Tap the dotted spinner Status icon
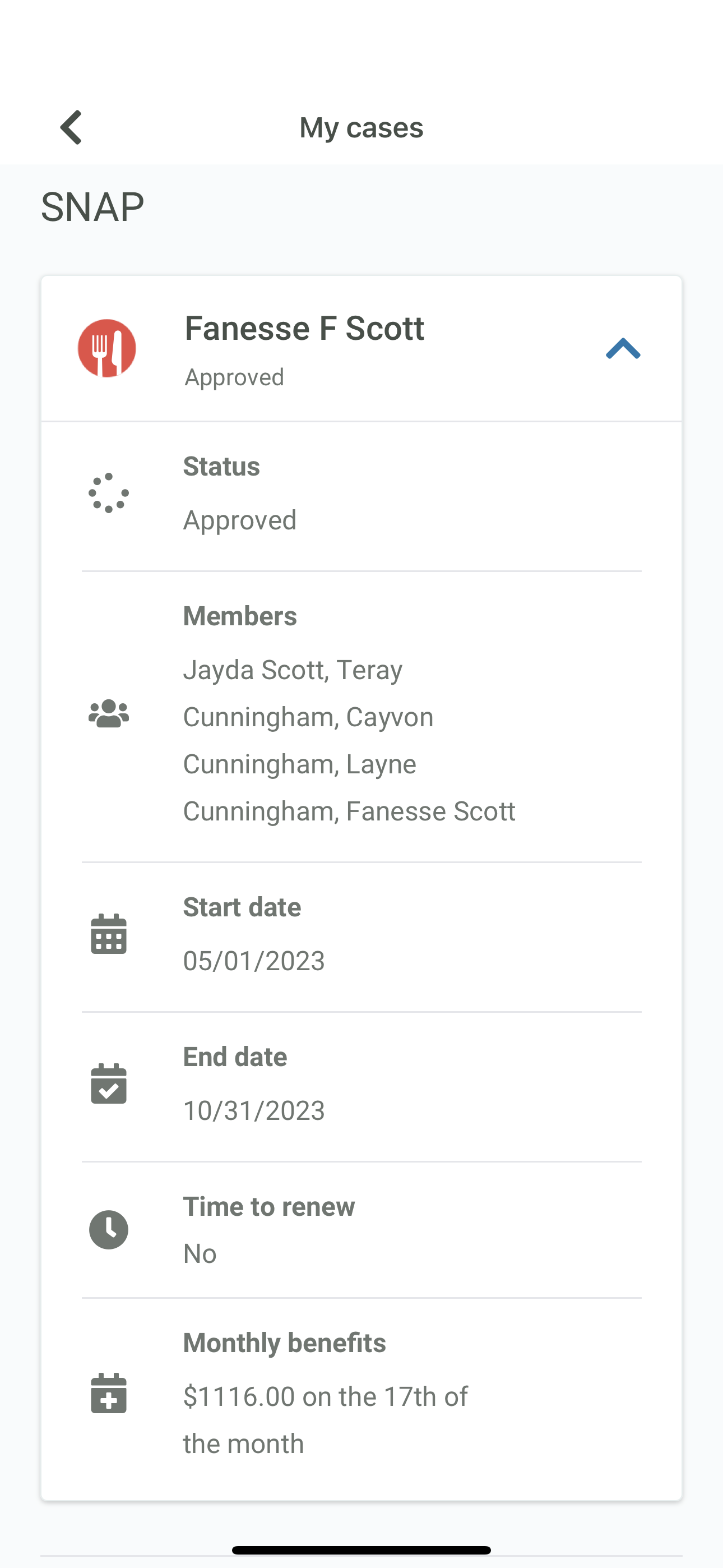The image size is (723, 1568). 109,493
